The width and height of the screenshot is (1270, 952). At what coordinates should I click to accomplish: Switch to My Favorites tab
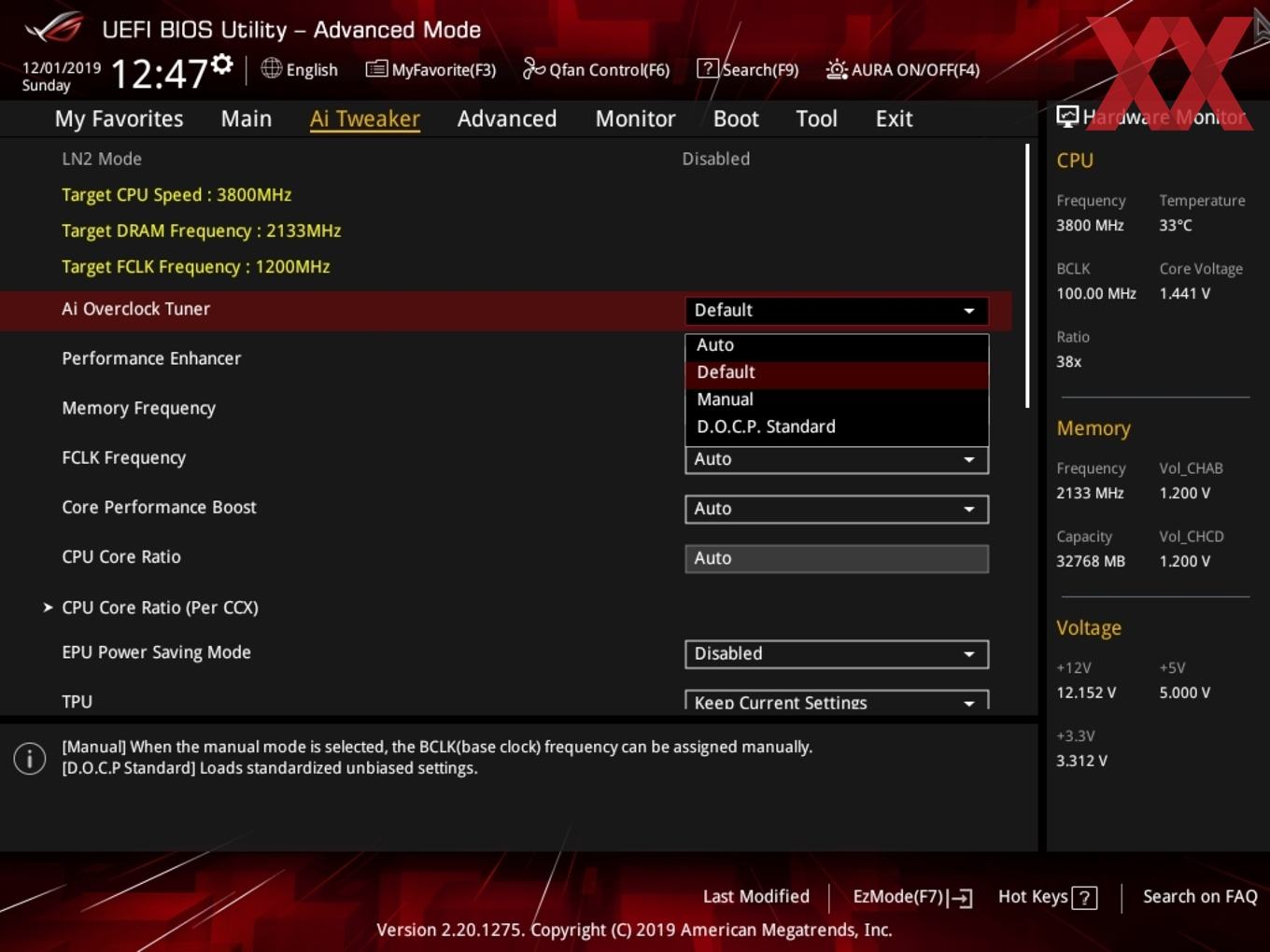point(119,119)
